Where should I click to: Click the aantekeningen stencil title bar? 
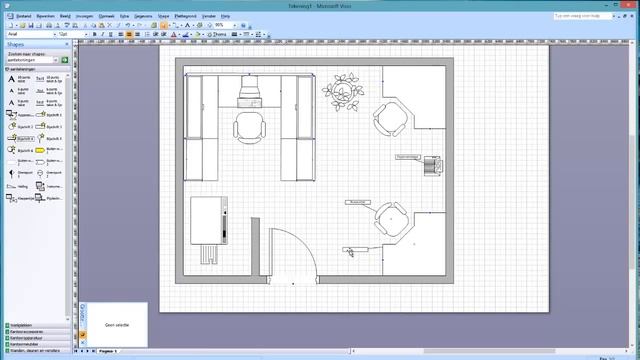[x=36, y=69]
